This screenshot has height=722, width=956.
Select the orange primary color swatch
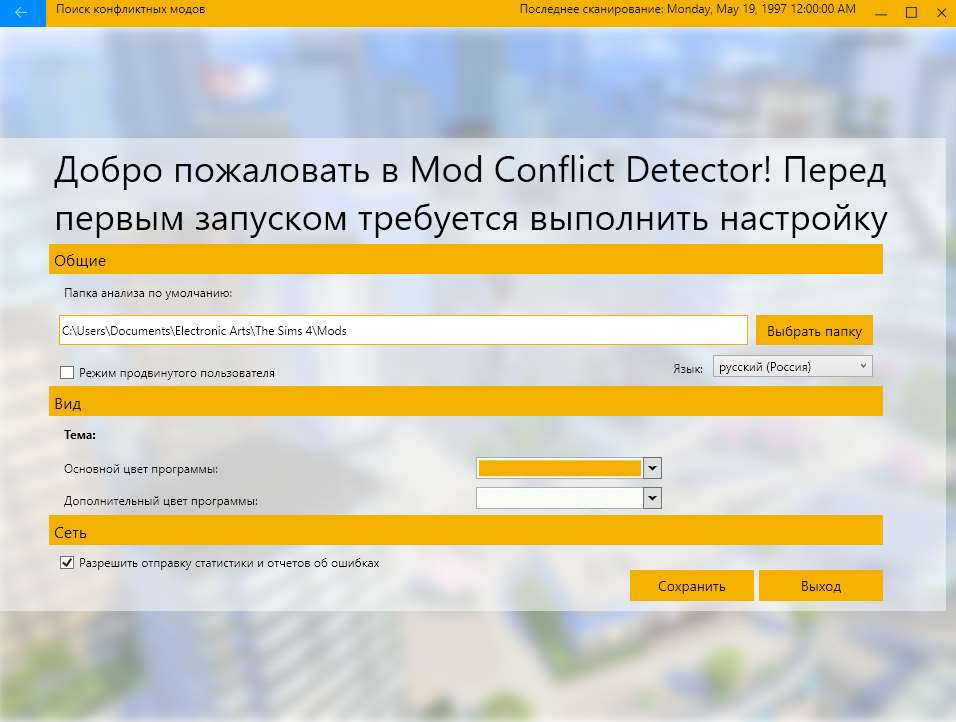point(560,468)
